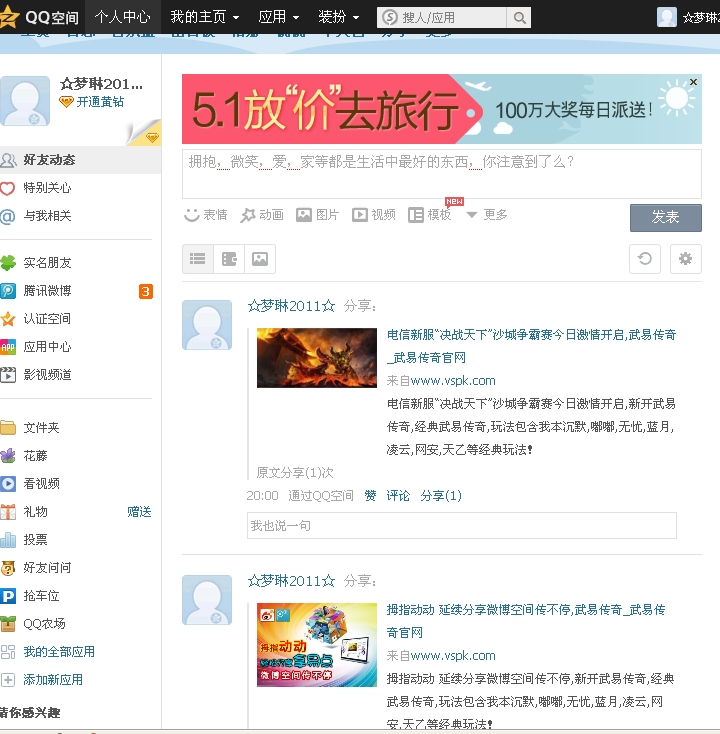Click 添加新应用 plus icon

coord(8,680)
